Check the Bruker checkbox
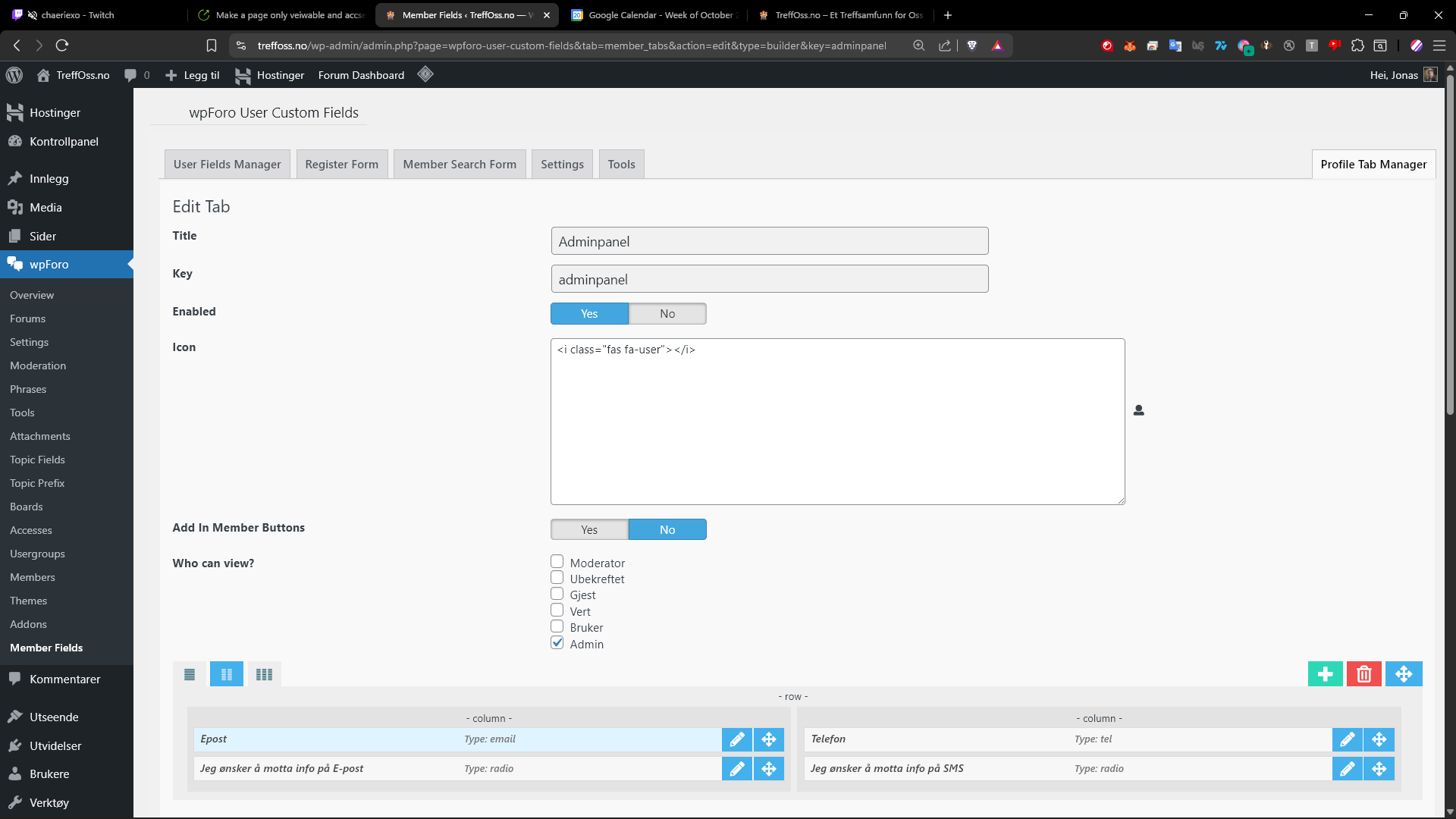This screenshot has height=819, width=1456. click(557, 626)
